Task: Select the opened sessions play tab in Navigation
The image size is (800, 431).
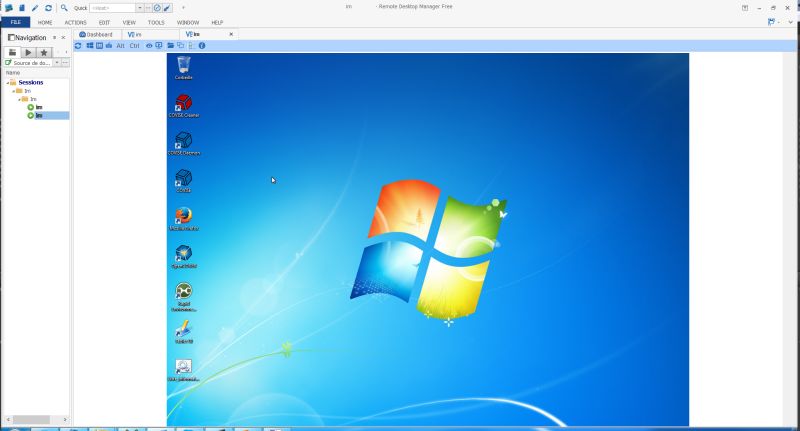Action: (x=28, y=52)
